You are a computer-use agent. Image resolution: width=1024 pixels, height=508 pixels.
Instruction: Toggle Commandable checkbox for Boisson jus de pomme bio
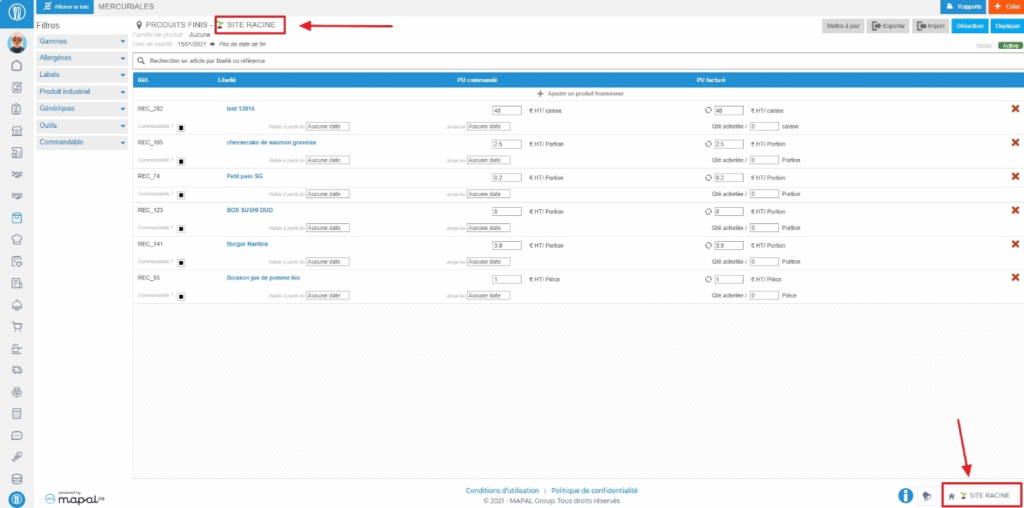pyautogui.click(x=181, y=296)
